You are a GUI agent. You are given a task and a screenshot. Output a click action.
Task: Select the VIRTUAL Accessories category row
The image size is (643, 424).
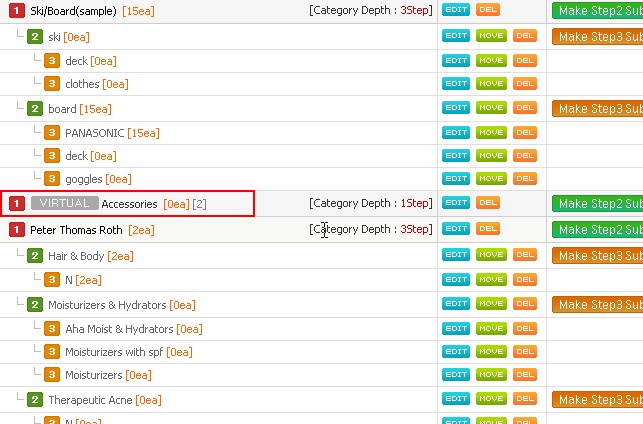pyautogui.click(x=128, y=204)
